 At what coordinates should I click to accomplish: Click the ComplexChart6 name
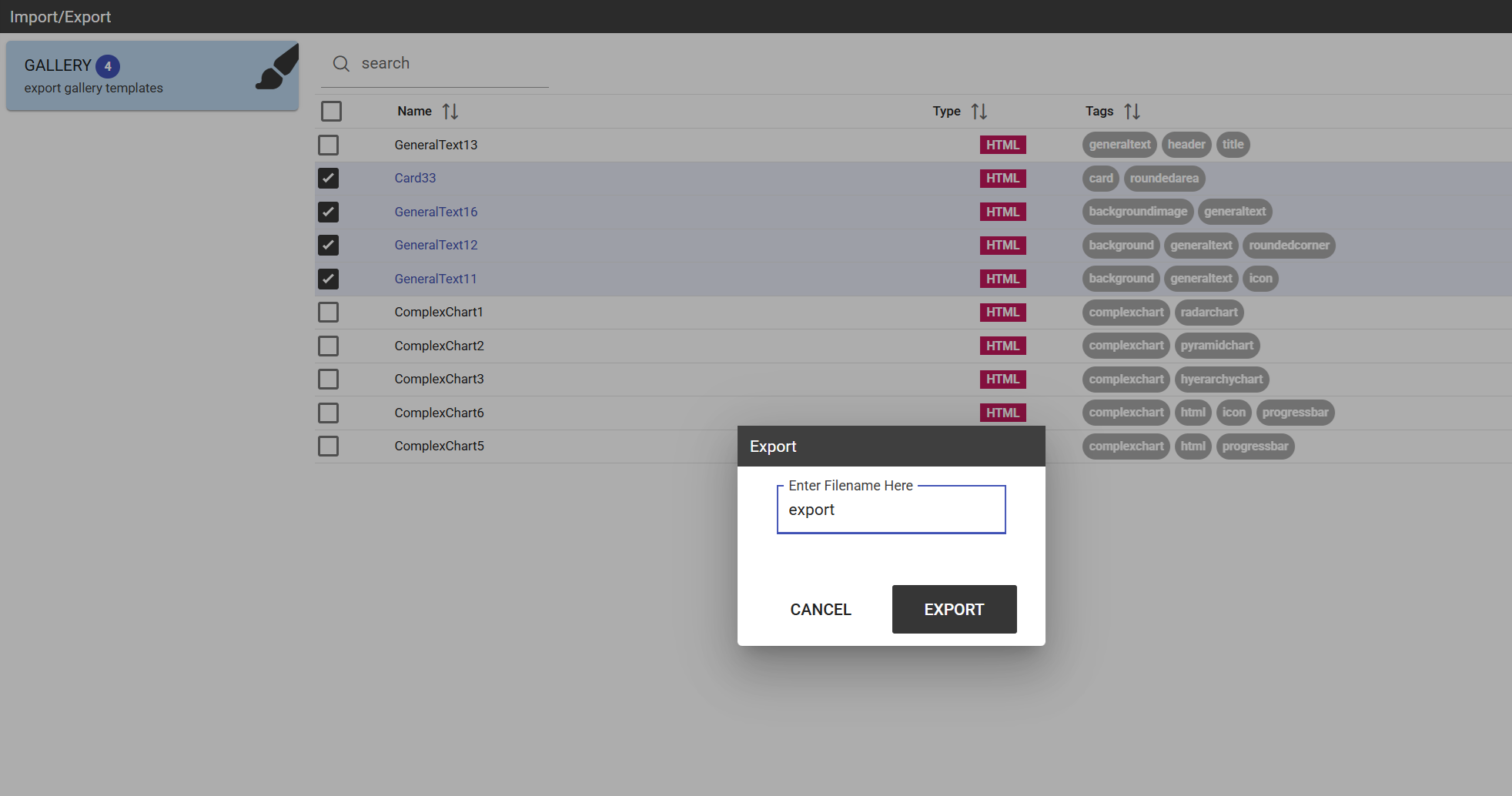coord(439,413)
